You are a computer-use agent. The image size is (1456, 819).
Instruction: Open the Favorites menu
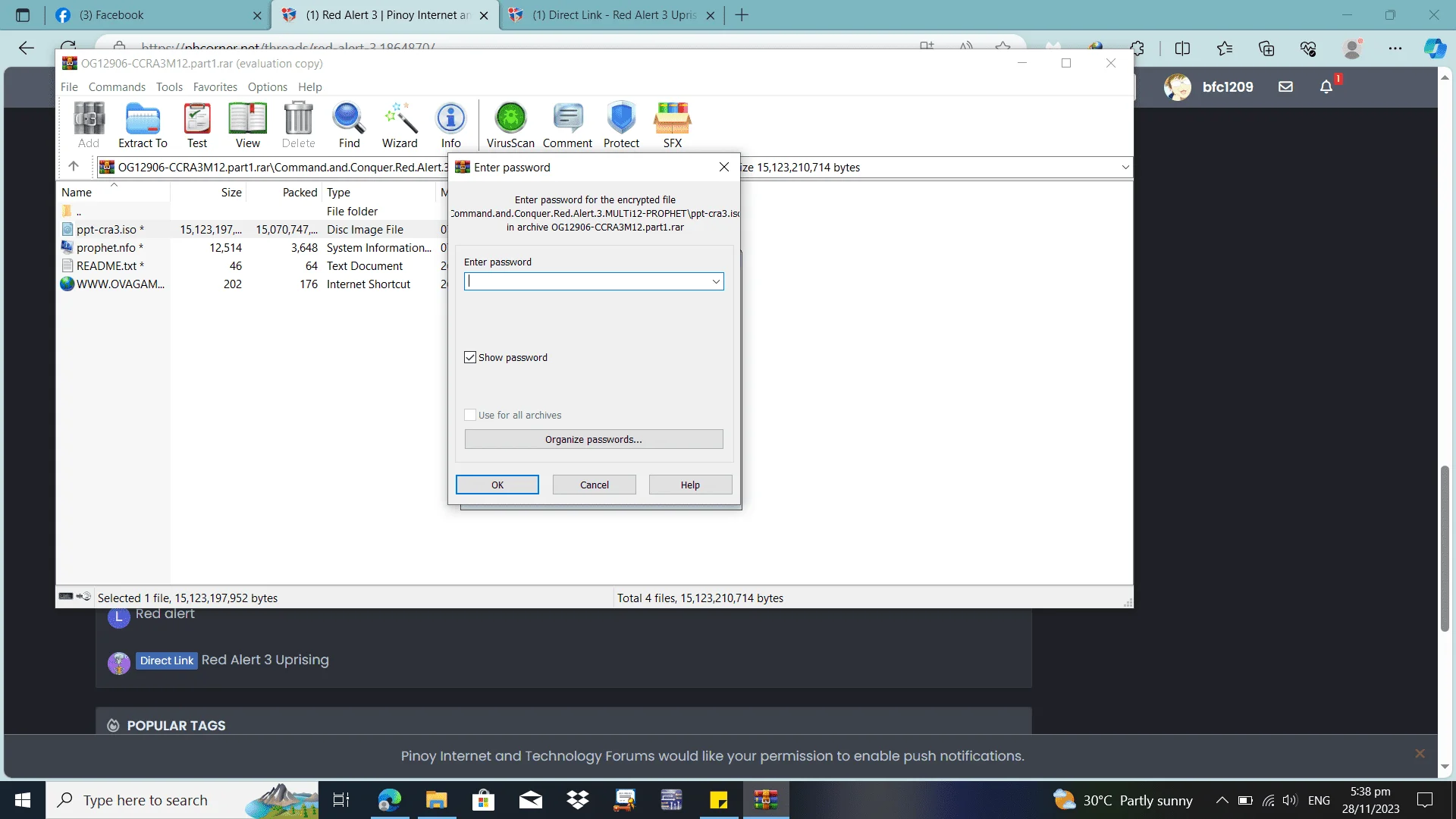[x=215, y=86]
